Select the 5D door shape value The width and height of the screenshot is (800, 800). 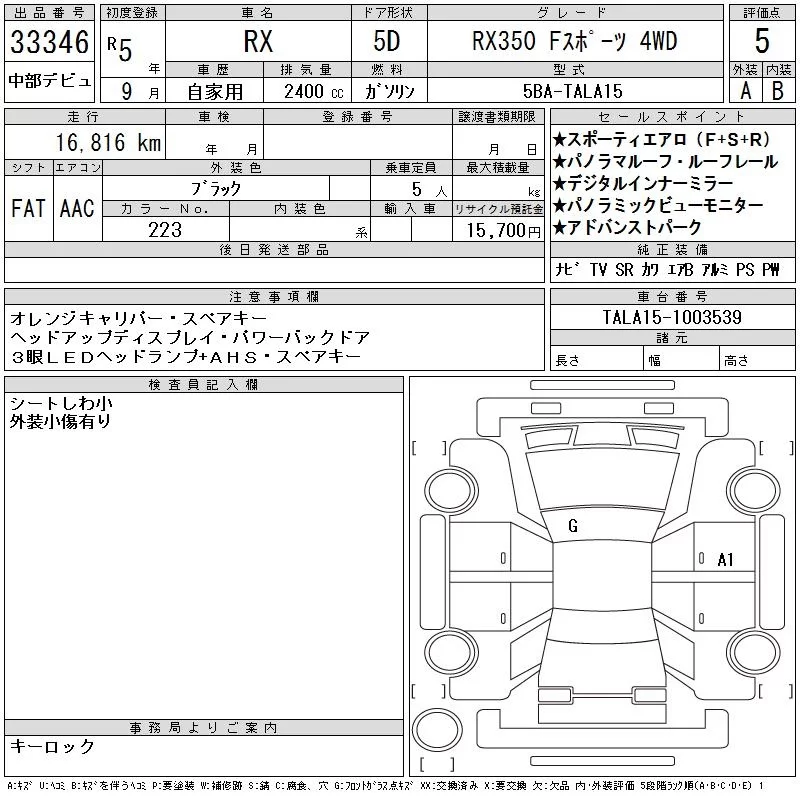[387, 41]
